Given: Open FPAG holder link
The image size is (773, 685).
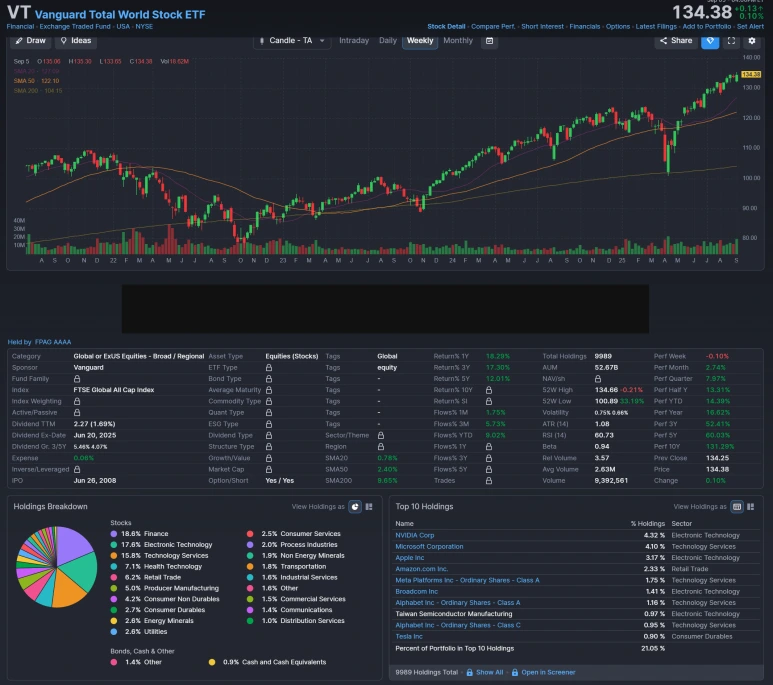Looking at the screenshot, I should pyautogui.click(x=43, y=342).
